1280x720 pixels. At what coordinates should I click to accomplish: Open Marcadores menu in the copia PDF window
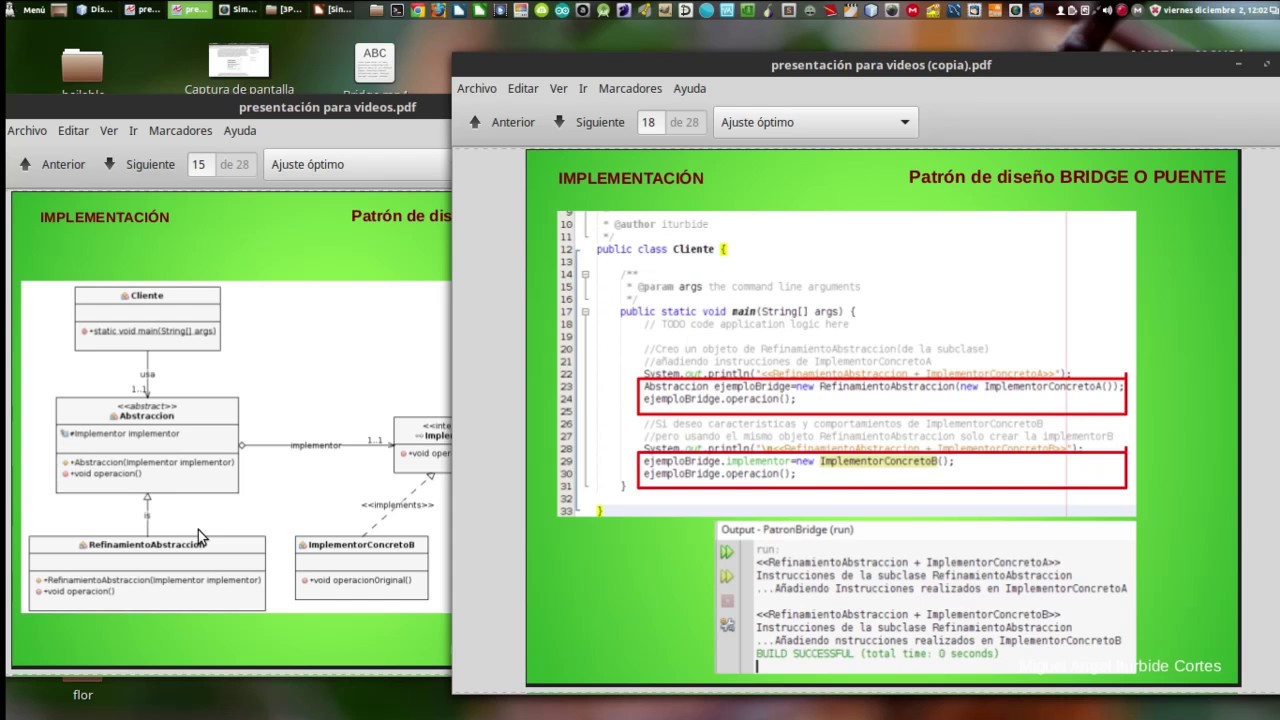631,88
